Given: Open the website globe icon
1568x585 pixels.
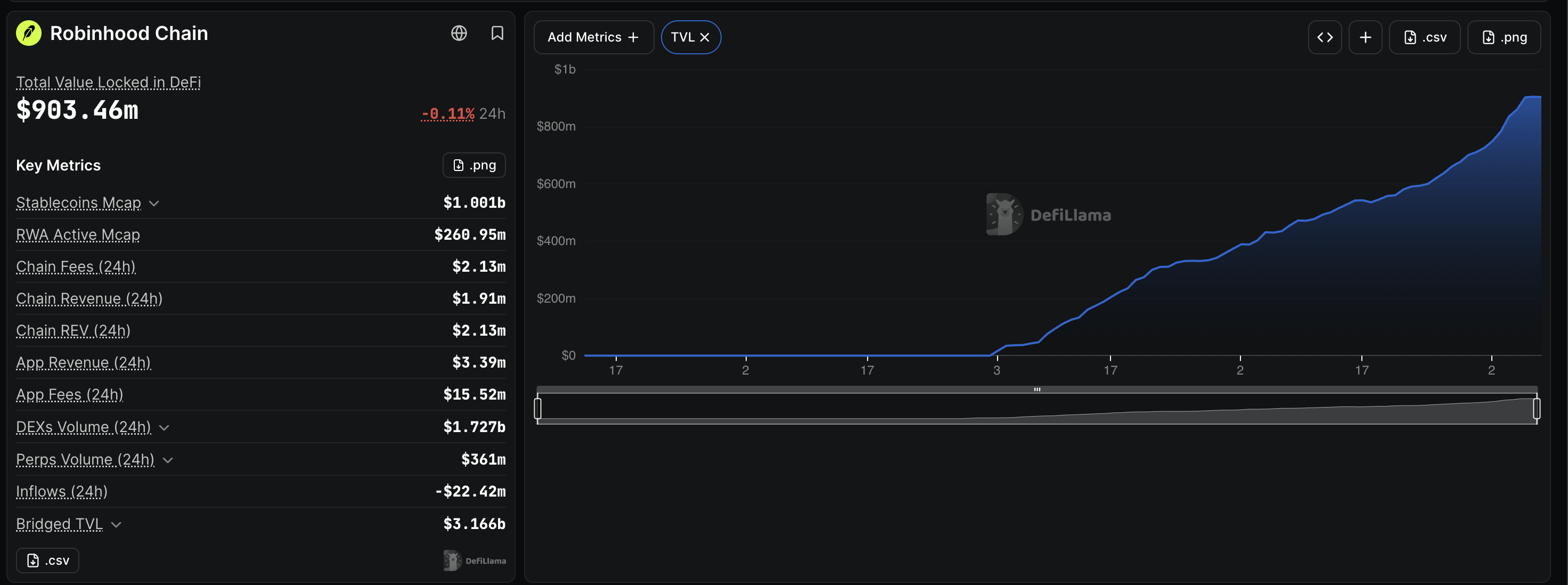Looking at the screenshot, I should 459,33.
